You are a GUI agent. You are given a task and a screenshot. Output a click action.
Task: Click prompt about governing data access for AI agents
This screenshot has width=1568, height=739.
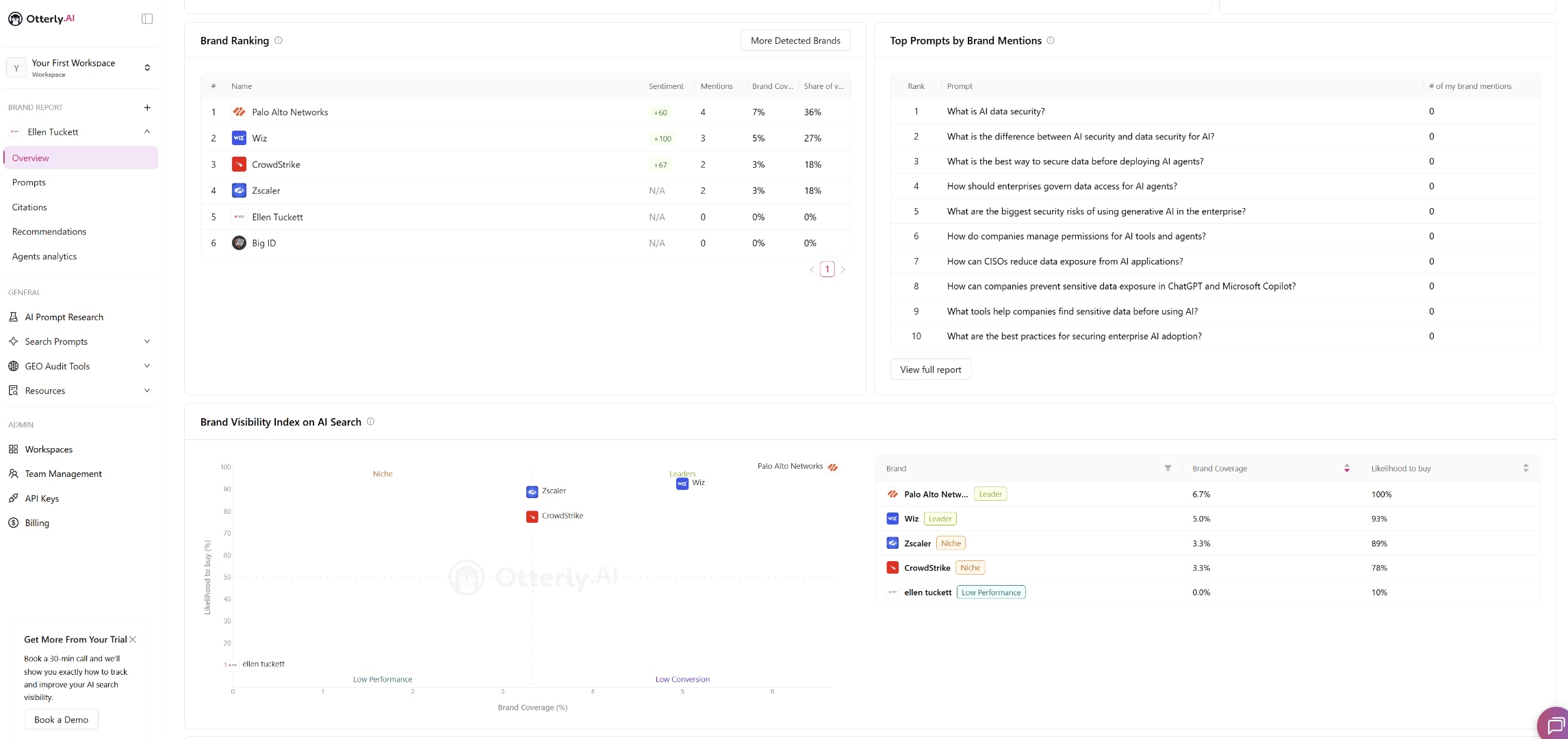pos(1062,186)
